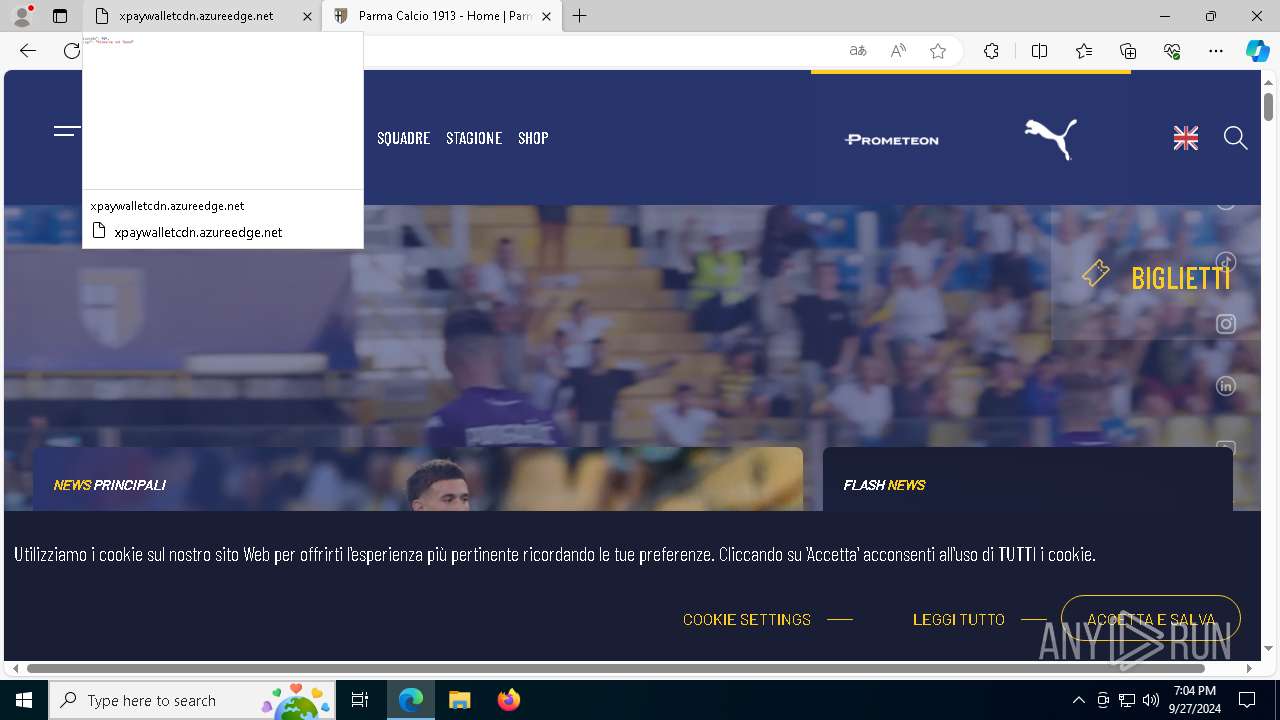This screenshot has width=1280, height=720.
Task: Open the browser extensions icon
Action: pos(991,51)
